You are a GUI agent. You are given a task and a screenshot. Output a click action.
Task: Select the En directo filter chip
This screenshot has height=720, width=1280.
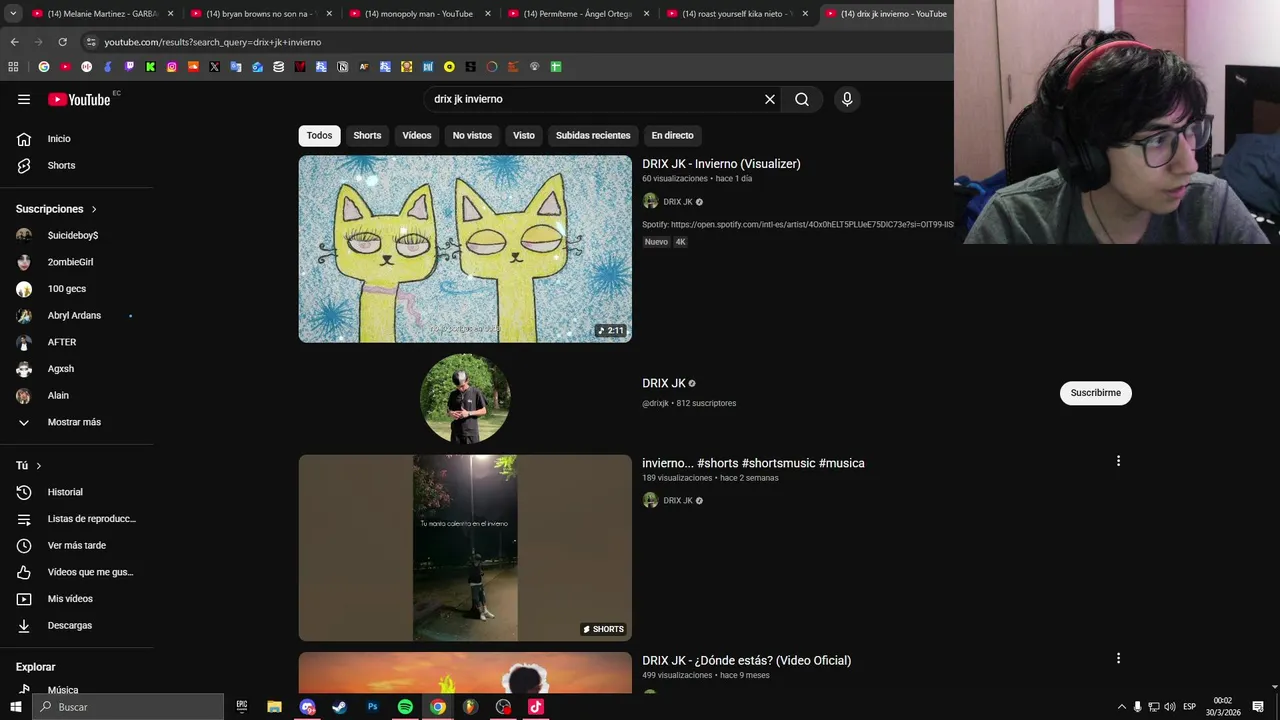672,135
